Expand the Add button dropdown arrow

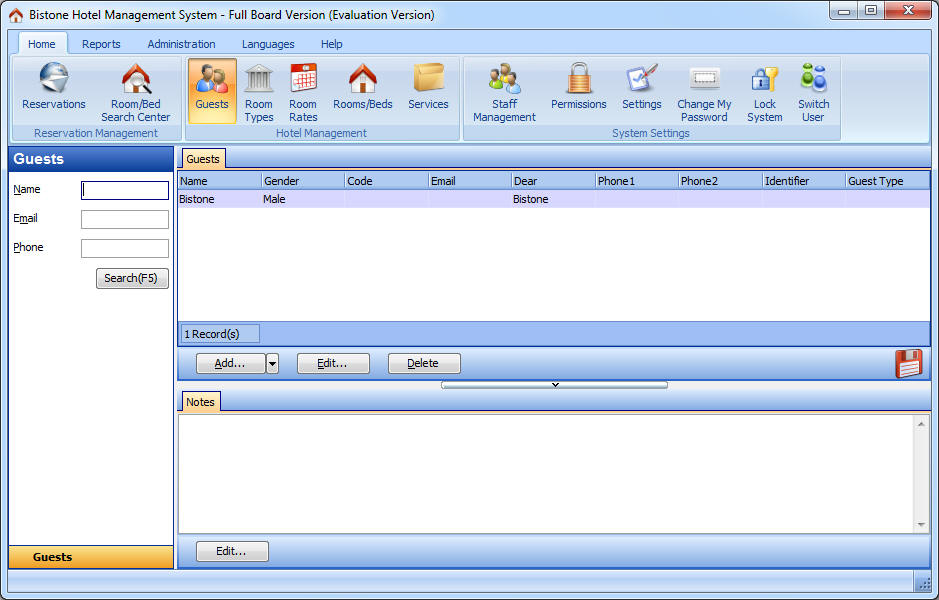coord(272,364)
